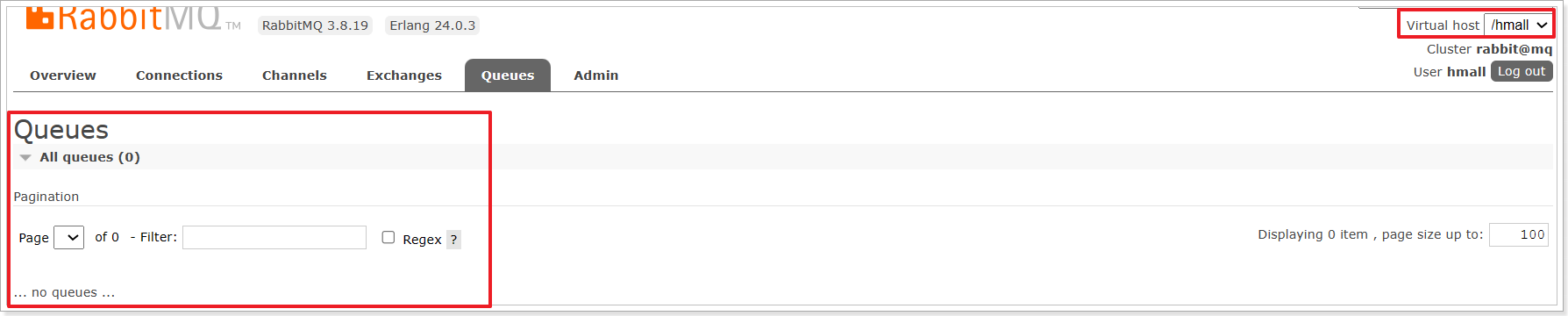Enable the Regex checkbox
The width and height of the screenshot is (1568, 316).
[x=388, y=237]
